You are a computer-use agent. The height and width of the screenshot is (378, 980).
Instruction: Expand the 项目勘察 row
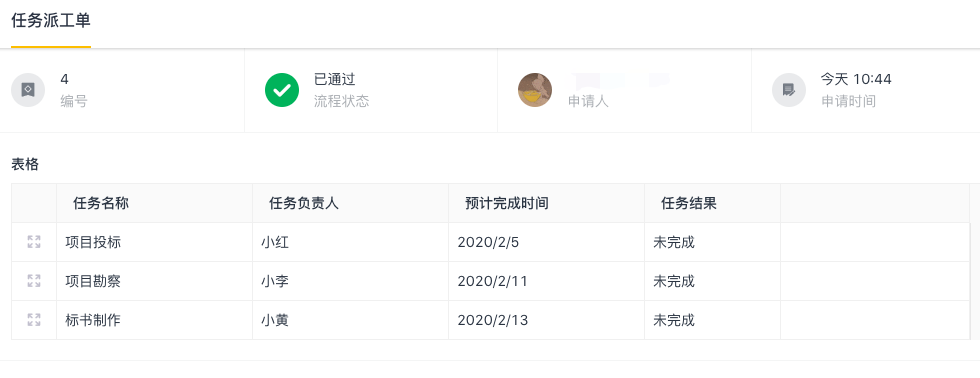[34, 281]
